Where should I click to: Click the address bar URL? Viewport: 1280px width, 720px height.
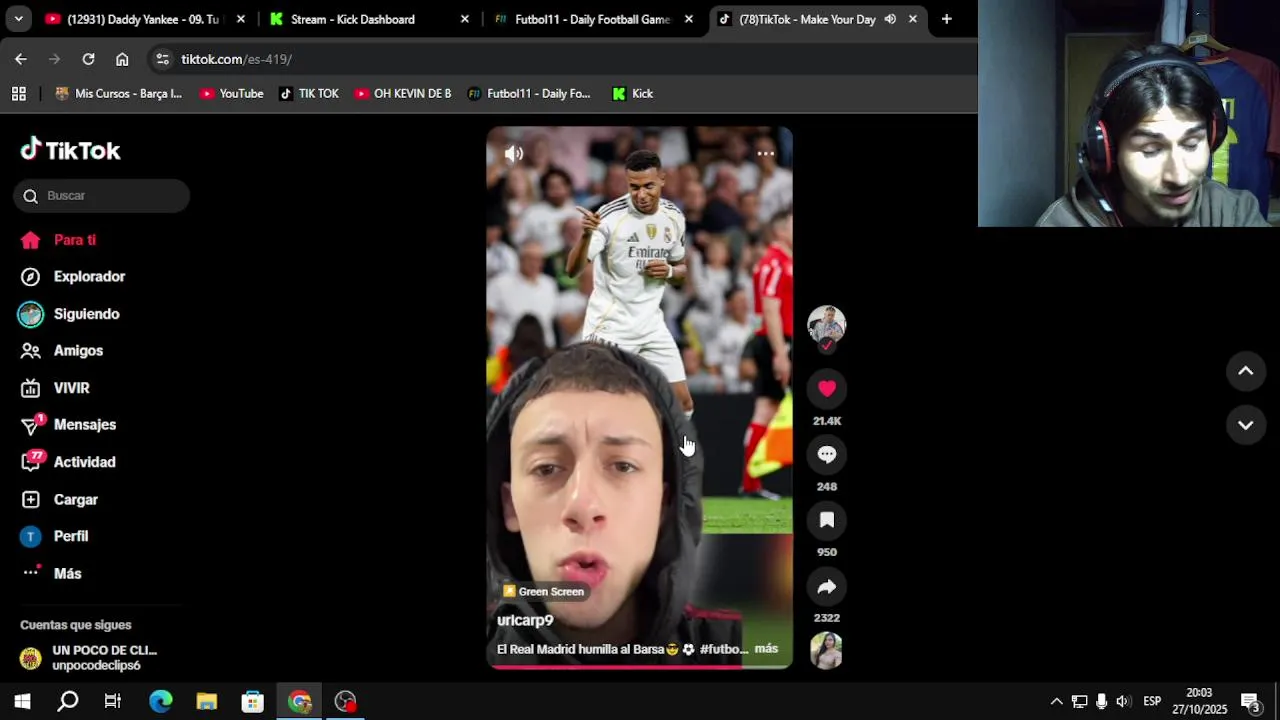(236, 60)
